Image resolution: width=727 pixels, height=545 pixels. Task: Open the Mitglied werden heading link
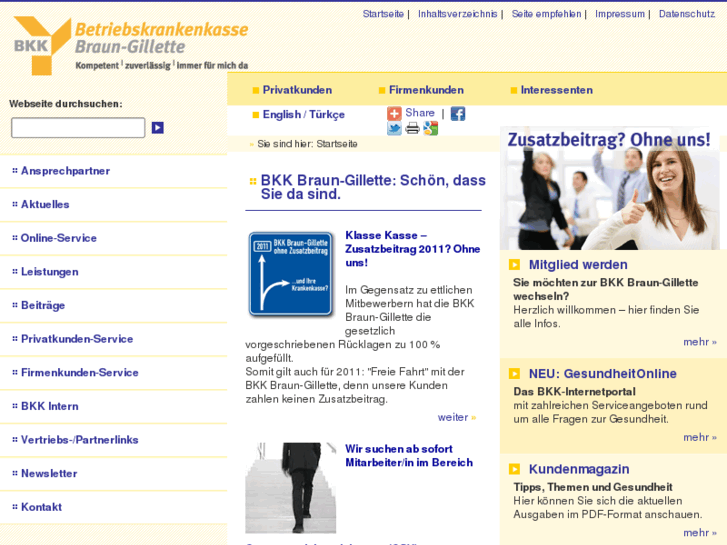point(578,264)
